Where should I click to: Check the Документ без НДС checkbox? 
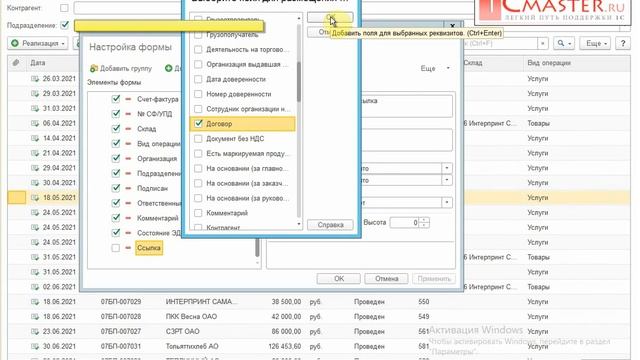pos(198,139)
